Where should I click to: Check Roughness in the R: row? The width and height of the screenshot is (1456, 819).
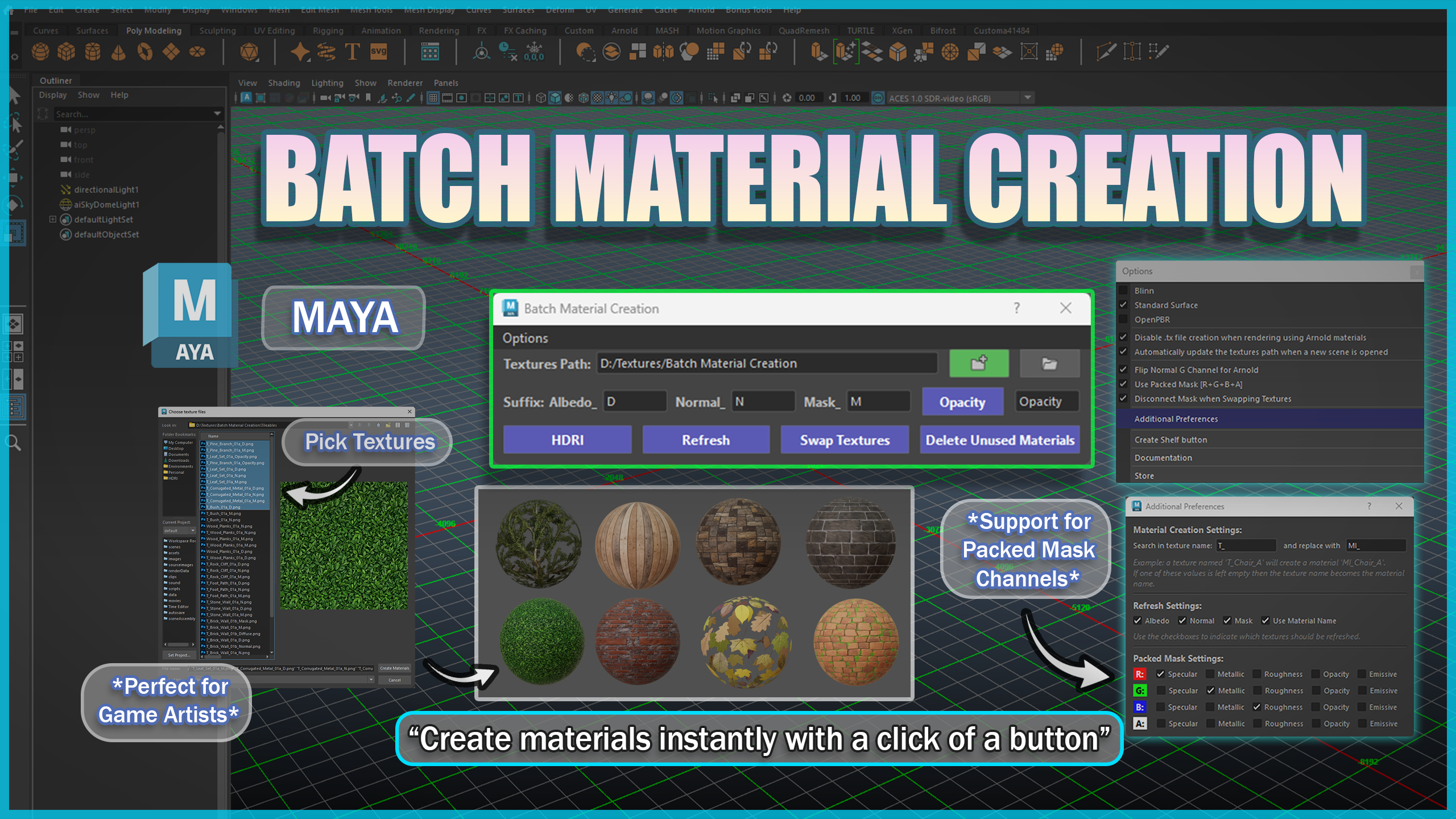coord(1257,674)
